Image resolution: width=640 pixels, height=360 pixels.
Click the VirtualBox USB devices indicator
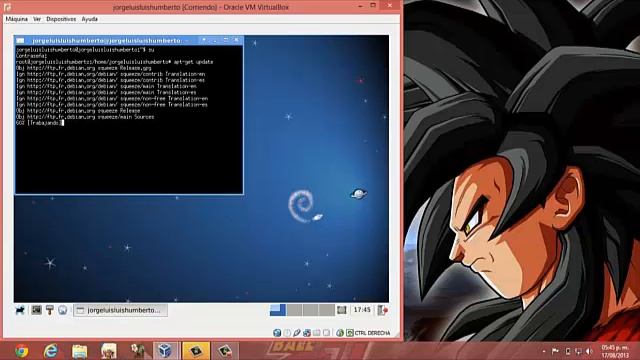click(x=297, y=333)
